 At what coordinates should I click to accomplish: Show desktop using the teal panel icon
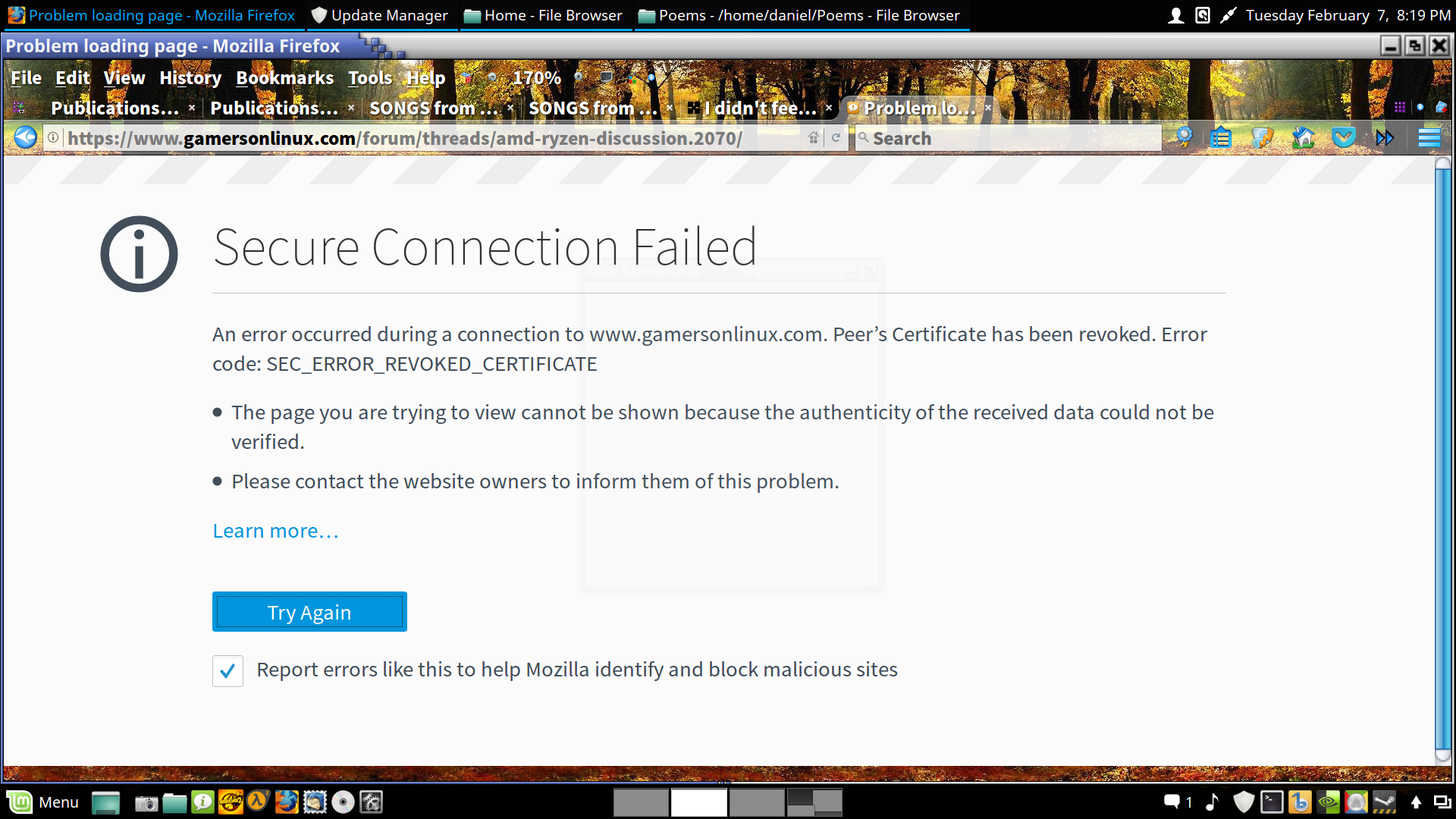(106, 802)
